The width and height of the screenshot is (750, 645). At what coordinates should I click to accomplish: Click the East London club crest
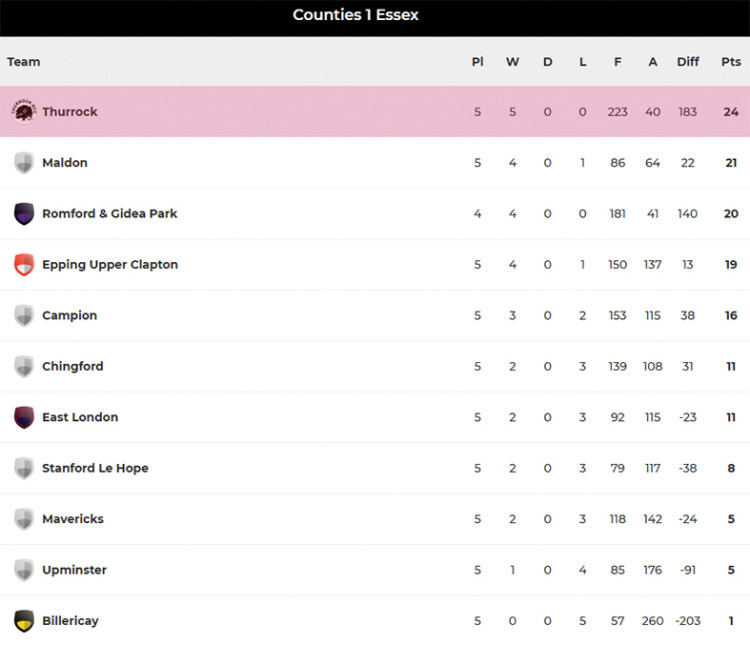point(24,417)
